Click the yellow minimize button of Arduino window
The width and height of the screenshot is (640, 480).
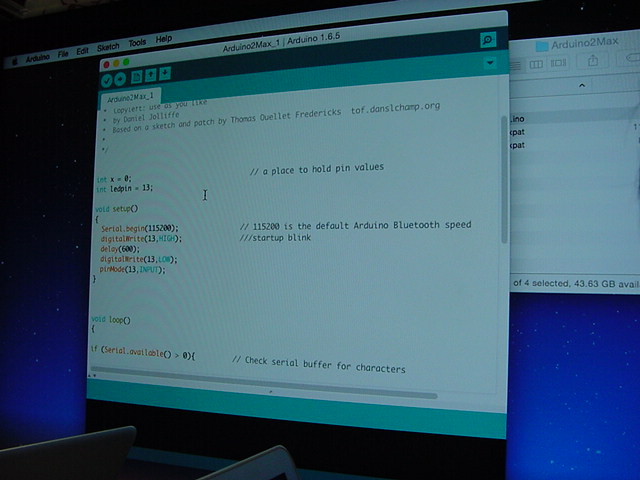point(116,63)
